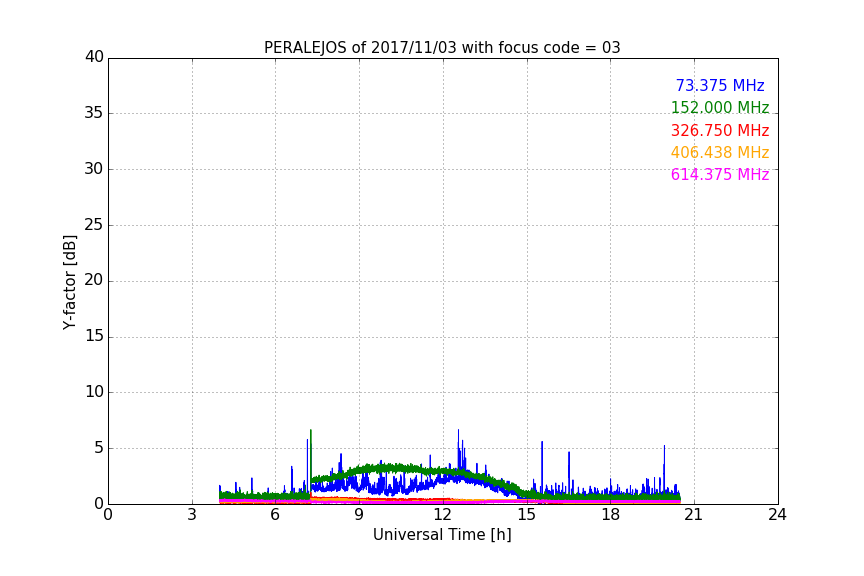Click the x-axis tick label 21
The height and width of the screenshot is (576, 864).
[694, 515]
